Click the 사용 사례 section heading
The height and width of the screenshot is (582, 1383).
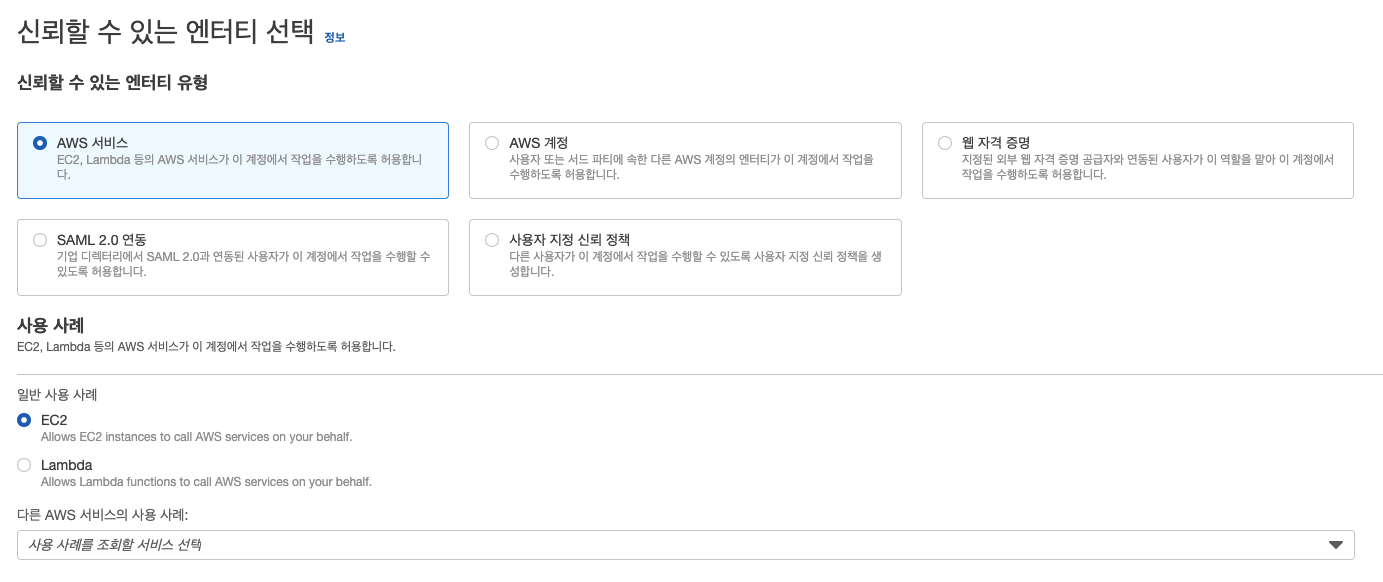pos(51,325)
